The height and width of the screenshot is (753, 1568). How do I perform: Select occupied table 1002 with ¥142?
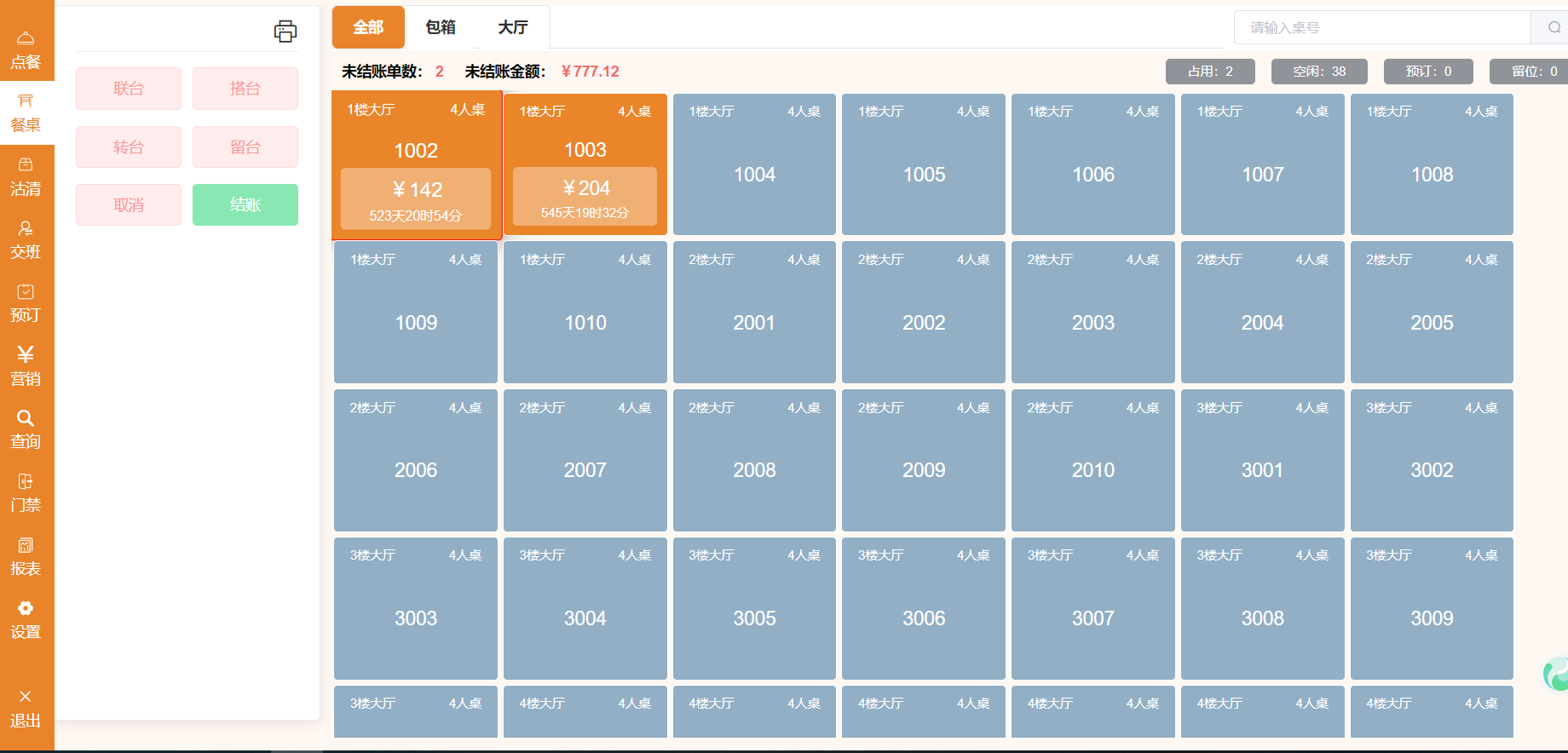[416, 164]
